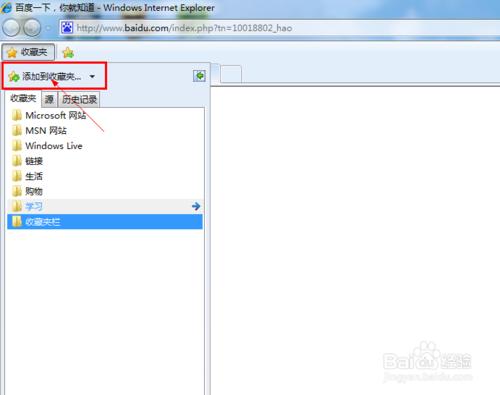The width and height of the screenshot is (500, 395).
Task: Click the blue arrow beside 学习 folder
Action: [x=196, y=206]
